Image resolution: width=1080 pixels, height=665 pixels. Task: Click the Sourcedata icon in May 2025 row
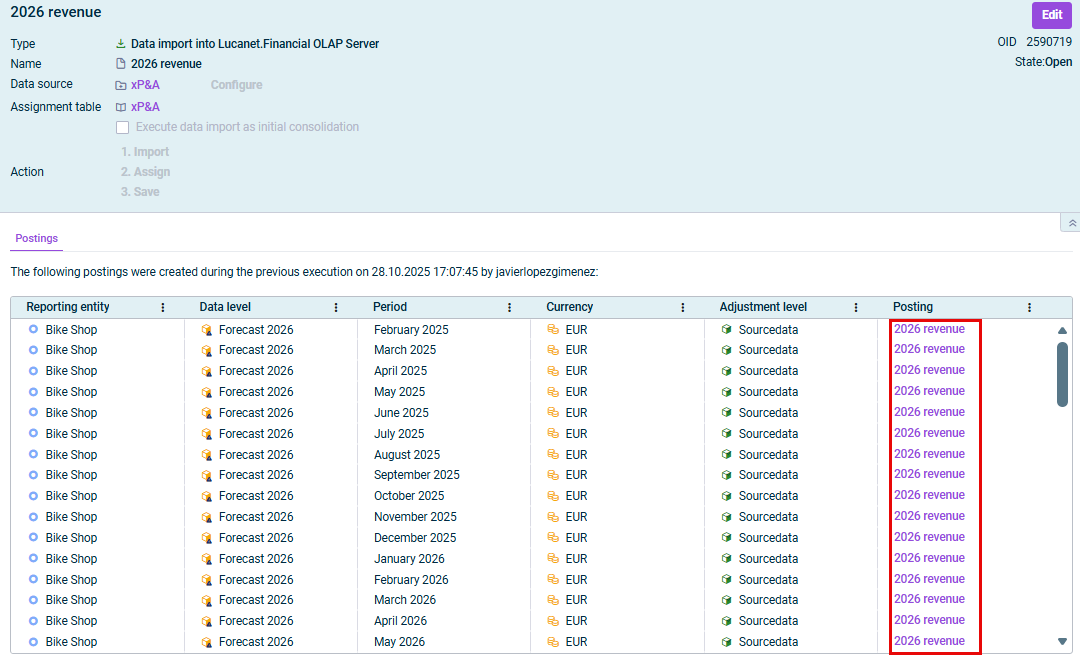tap(726, 391)
